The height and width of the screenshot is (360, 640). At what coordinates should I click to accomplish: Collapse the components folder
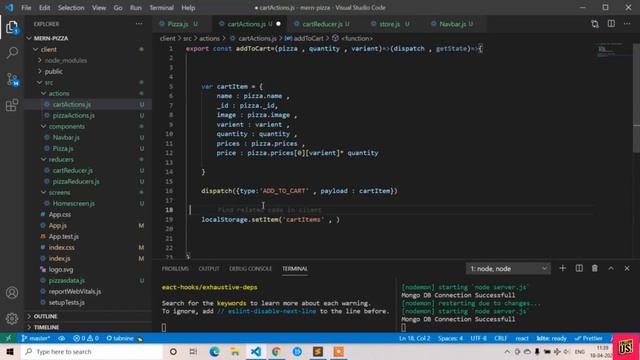67,127
